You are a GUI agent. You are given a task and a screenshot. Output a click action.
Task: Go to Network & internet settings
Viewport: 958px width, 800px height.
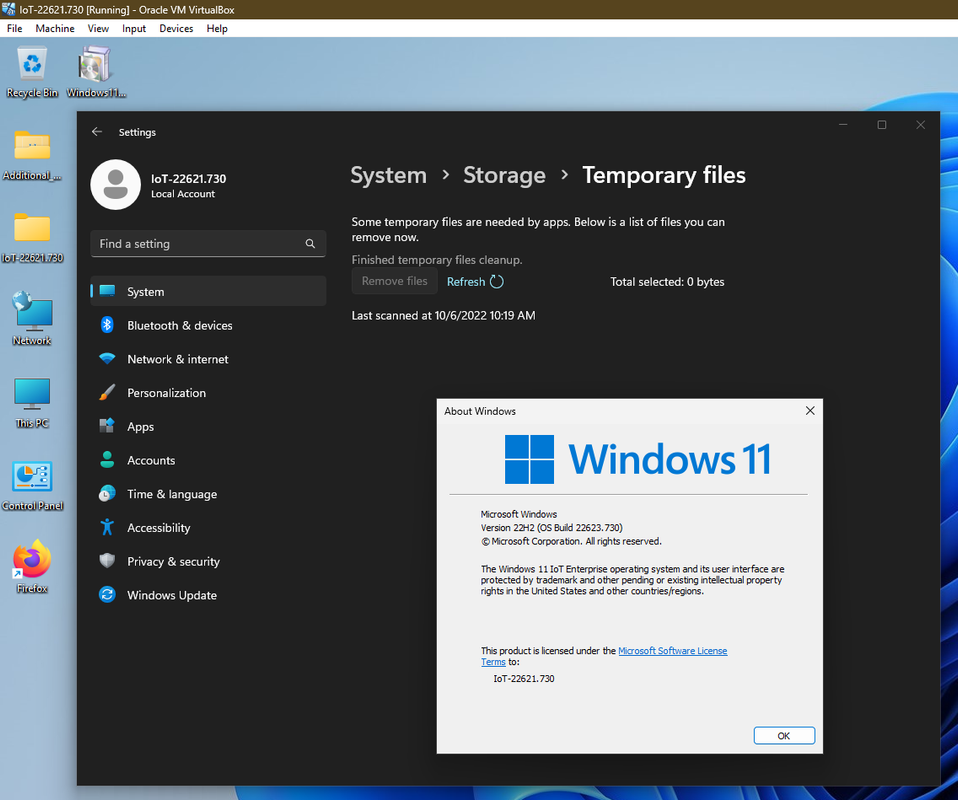pyautogui.click(x=208, y=359)
